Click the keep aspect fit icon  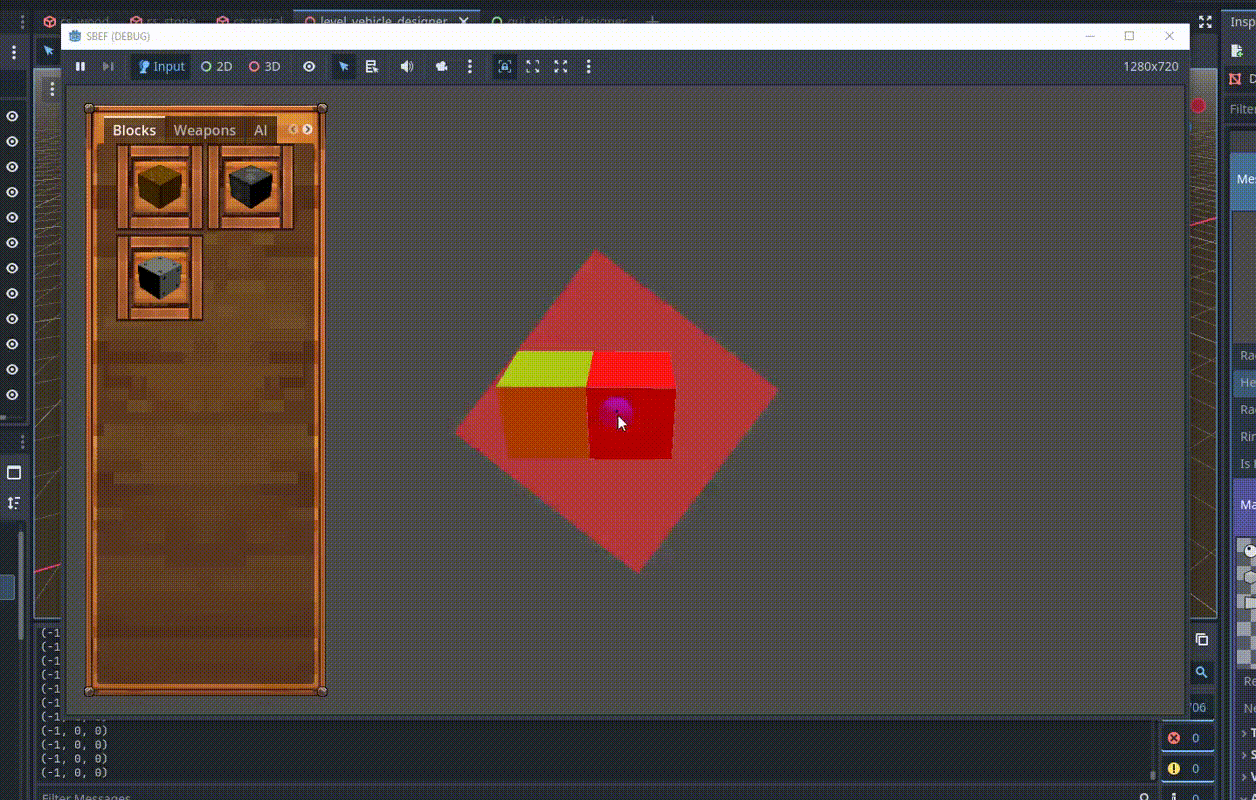(505, 67)
